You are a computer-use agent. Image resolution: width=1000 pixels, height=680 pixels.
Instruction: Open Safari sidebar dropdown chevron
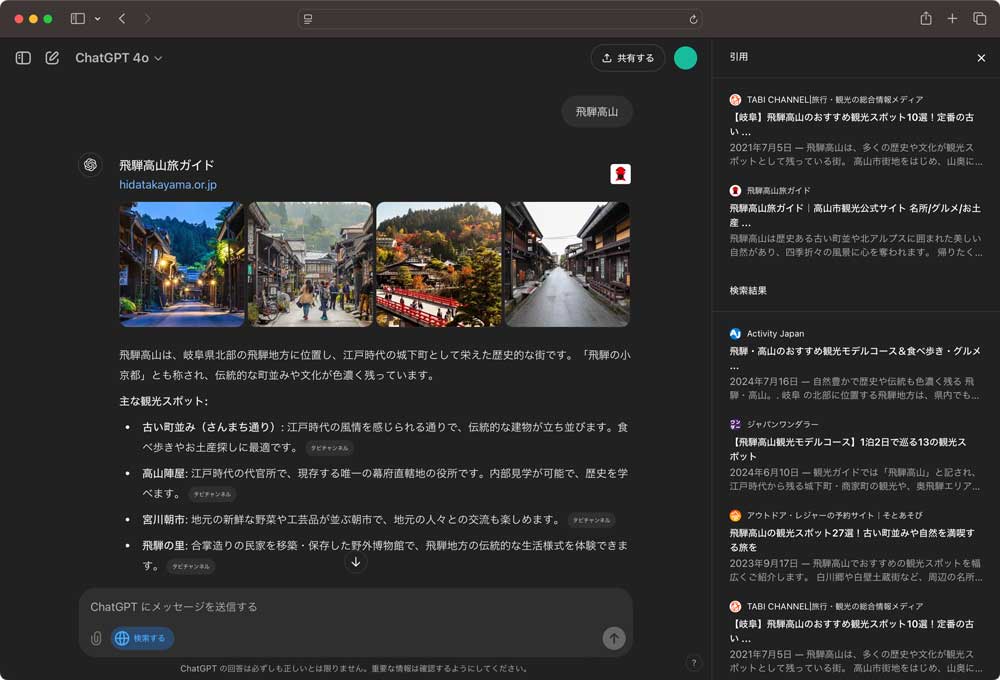98,18
